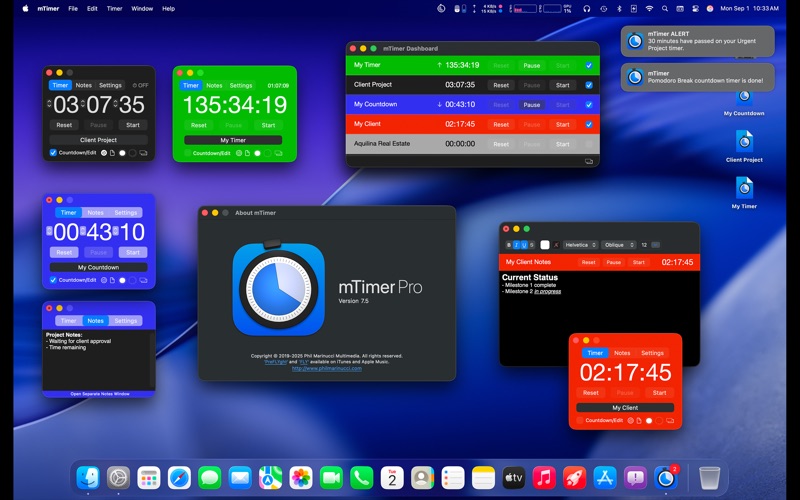Switch to Settings tab in green My Timer window
Viewport: 800px width, 500px height.
tap(241, 85)
